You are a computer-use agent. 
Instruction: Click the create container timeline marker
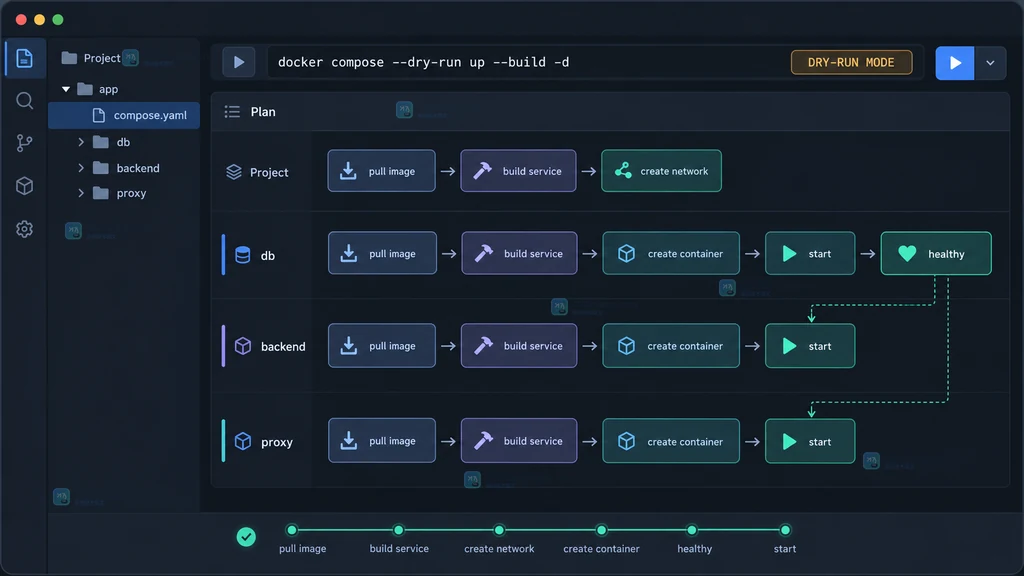[601, 530]
